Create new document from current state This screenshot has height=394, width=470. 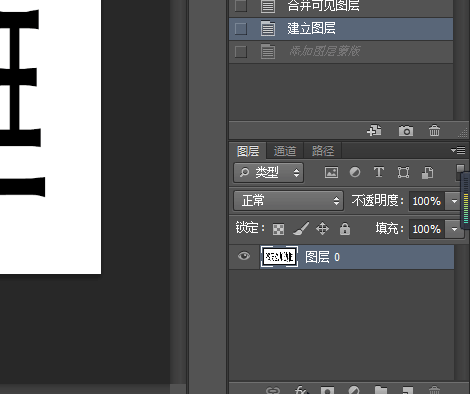coord(374,131)
